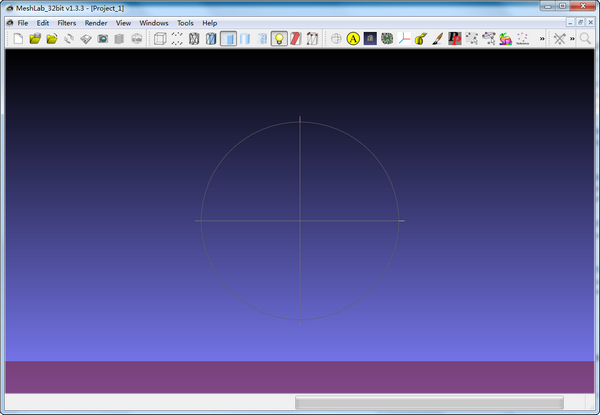Open the Edit menu
The width and height of the screenshot is (600, 415).
pyautogui.click(x=43, y=22)
